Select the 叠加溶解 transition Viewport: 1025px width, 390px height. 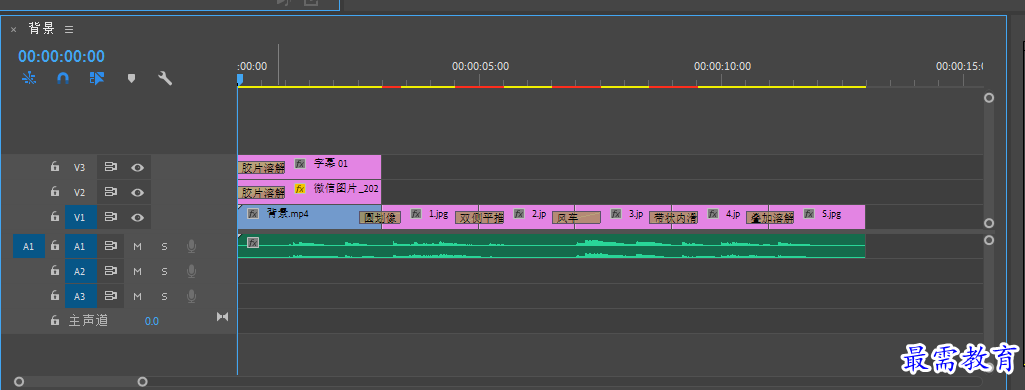pos(770,218)
